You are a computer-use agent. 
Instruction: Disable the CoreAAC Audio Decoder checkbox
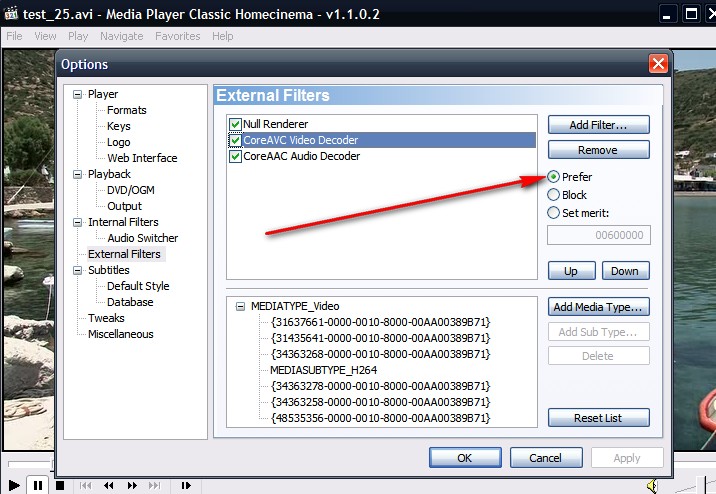pos(235,156)
